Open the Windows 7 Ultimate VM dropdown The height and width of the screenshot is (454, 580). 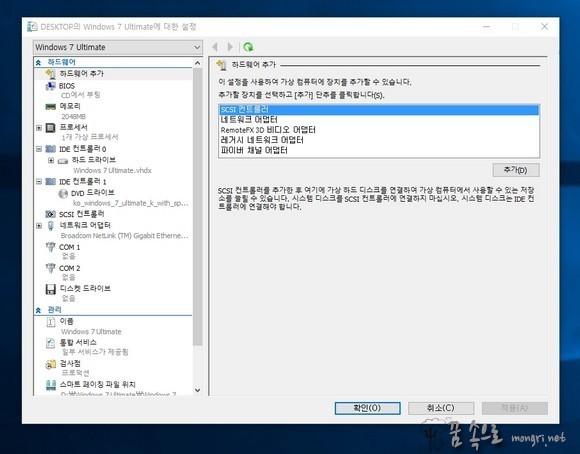pyautogui.click(x=118, y=47)
